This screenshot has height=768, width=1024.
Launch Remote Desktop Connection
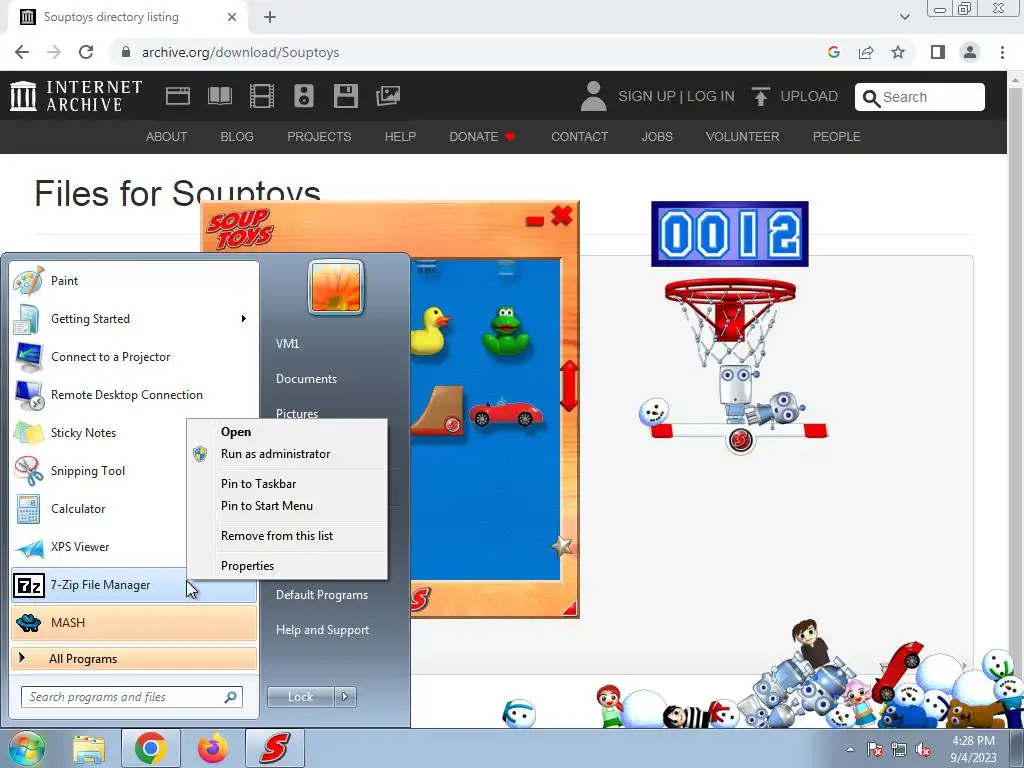pyautogui.click(x=134, y=394)
